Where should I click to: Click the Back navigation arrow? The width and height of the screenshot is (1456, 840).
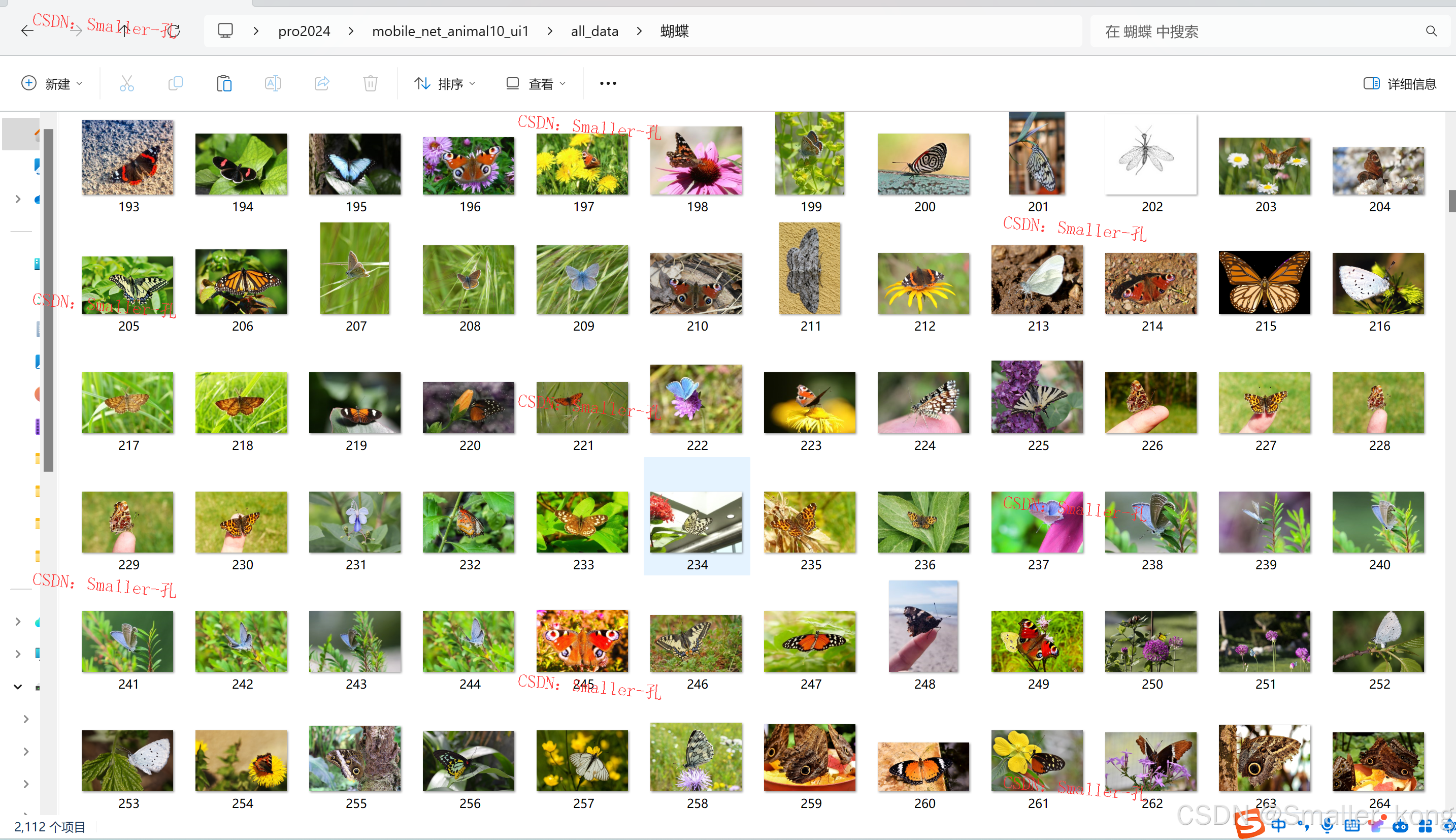27,31
